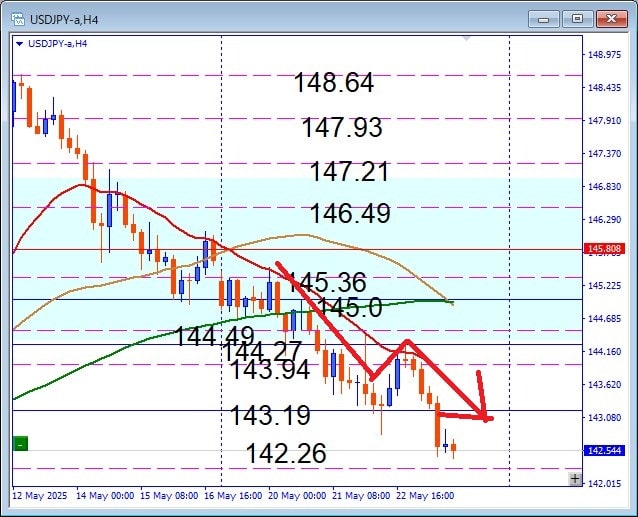The width and height of the screenshot is (638, 517).
Task: Click the 14 May 00:00 time axis label
Action: pos(105,496)
